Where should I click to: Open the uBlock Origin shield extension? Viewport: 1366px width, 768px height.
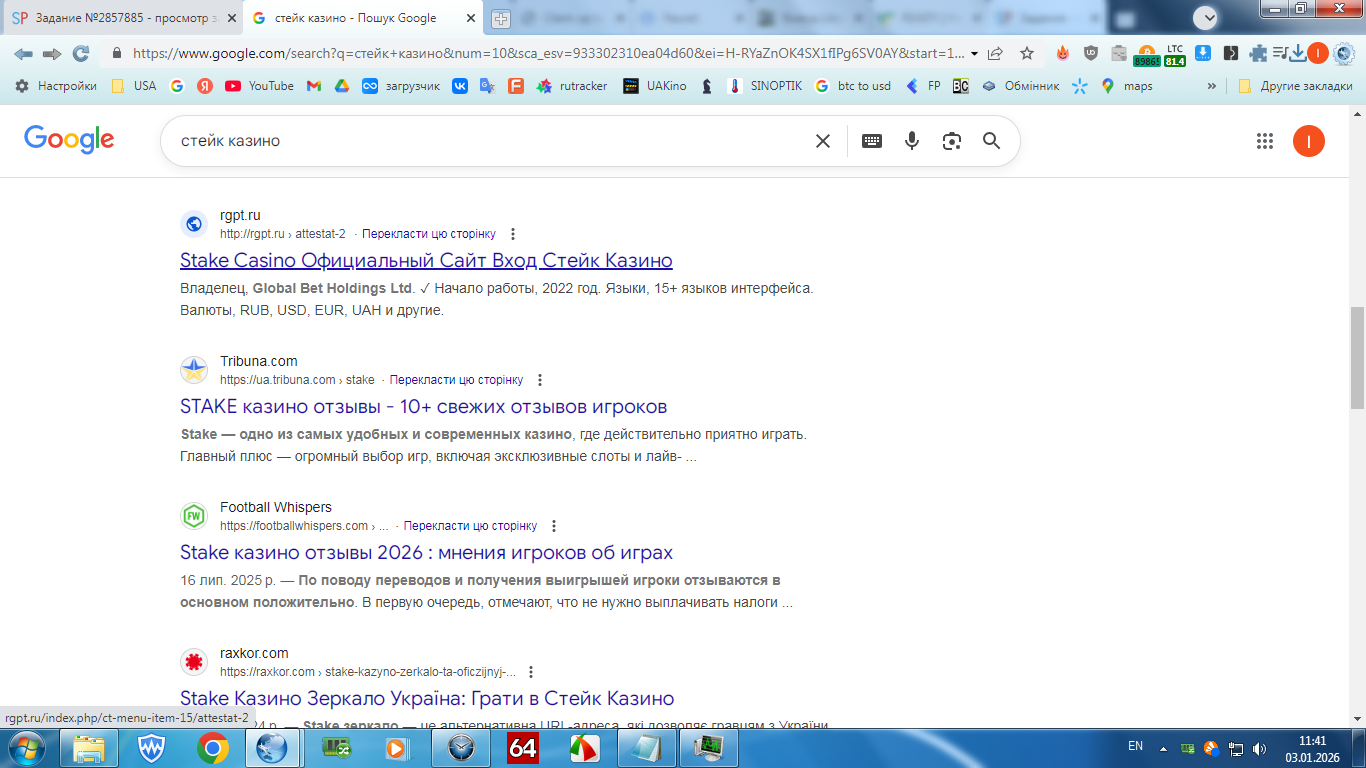click(x=1091, y=54)
